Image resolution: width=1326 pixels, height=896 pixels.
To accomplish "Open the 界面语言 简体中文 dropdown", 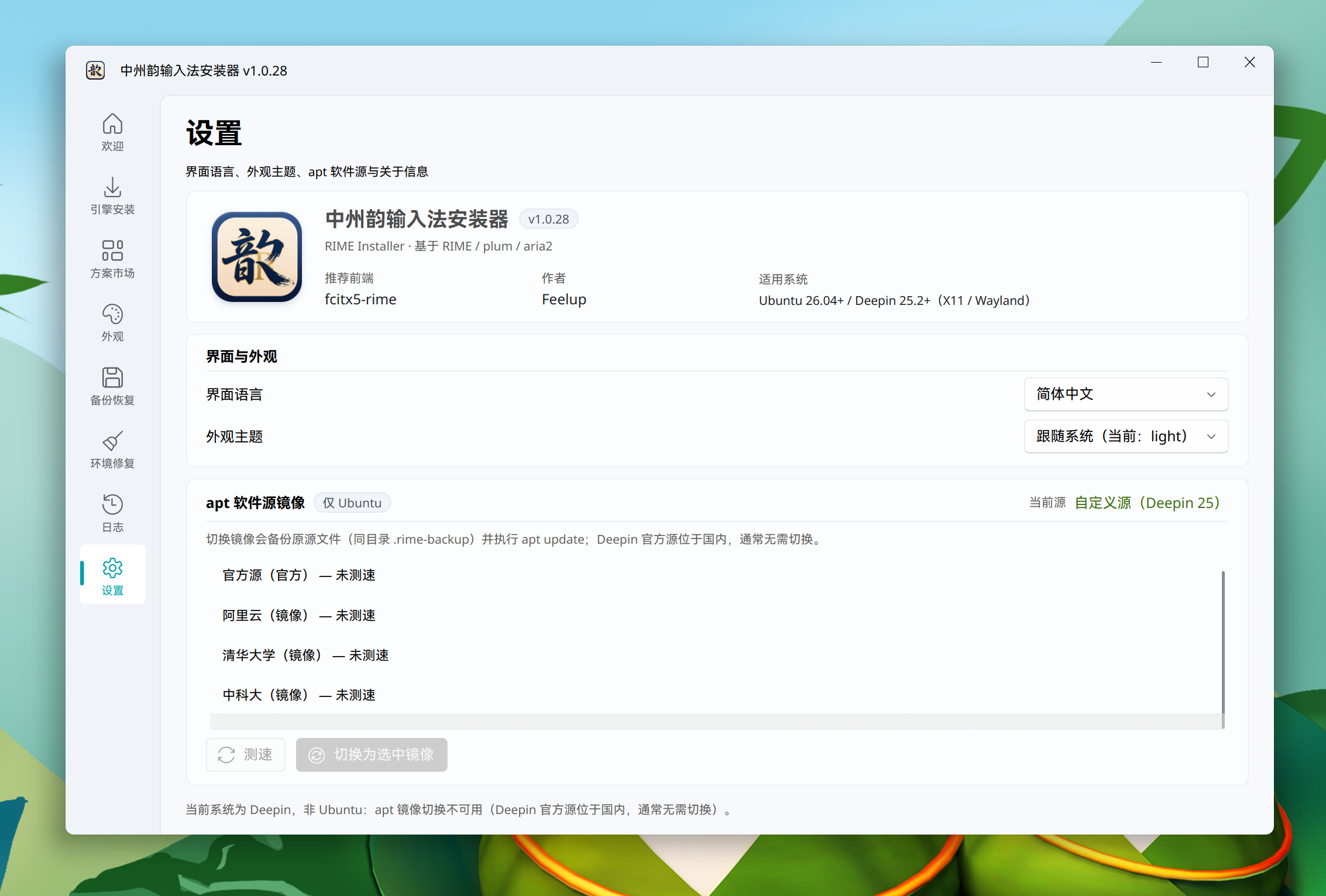I will [x=1126, y=394].
